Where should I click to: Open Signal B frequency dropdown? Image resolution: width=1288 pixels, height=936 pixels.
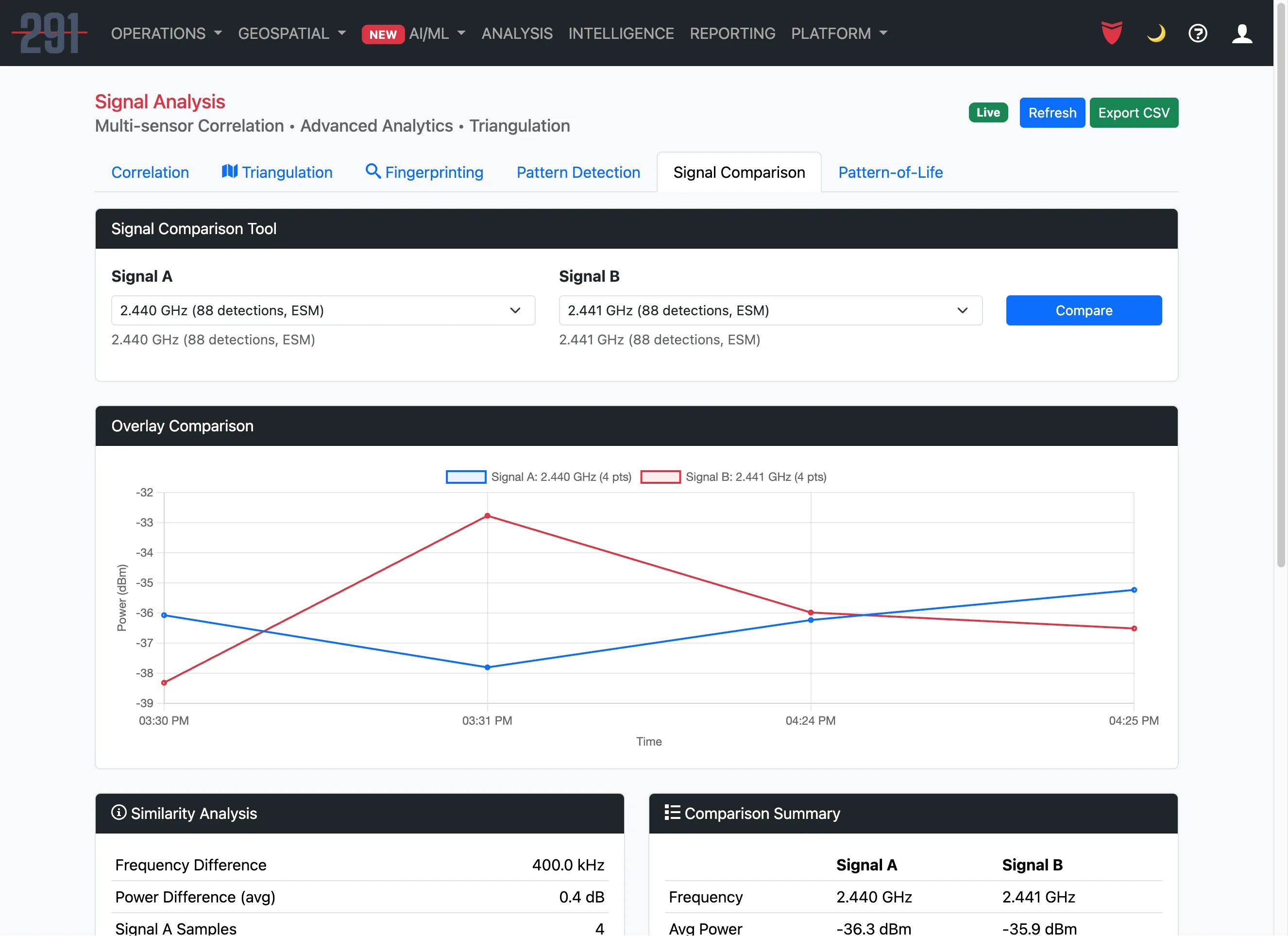point(770,310)
